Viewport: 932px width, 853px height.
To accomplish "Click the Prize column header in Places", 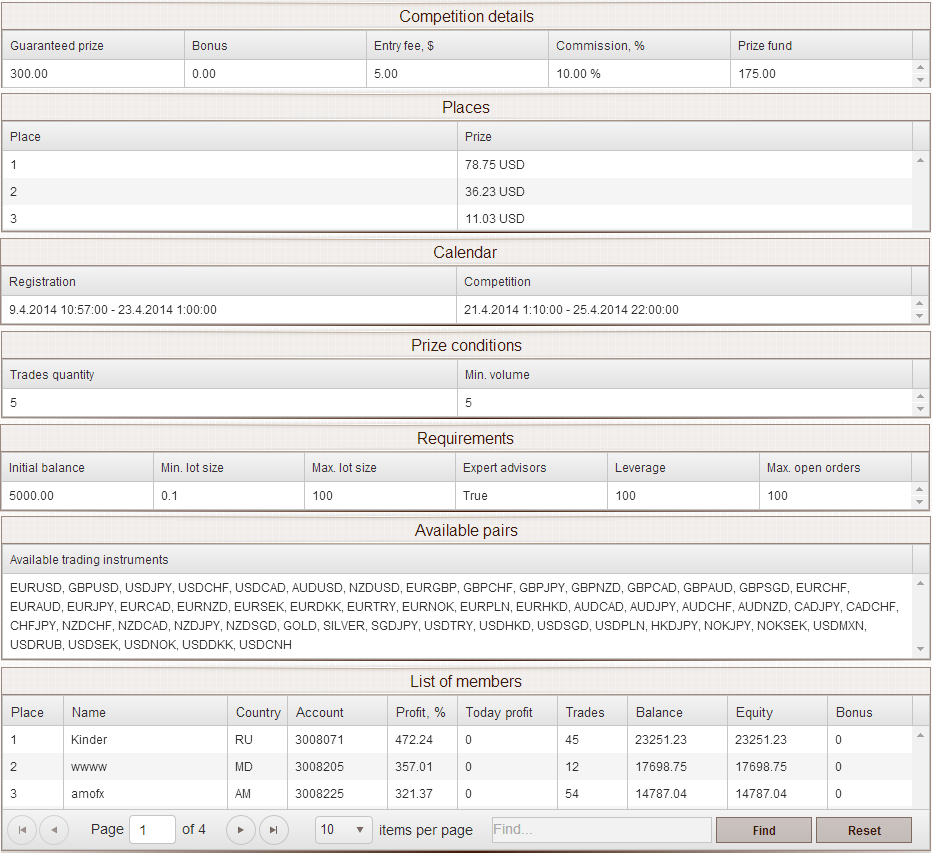I will 684,136.
